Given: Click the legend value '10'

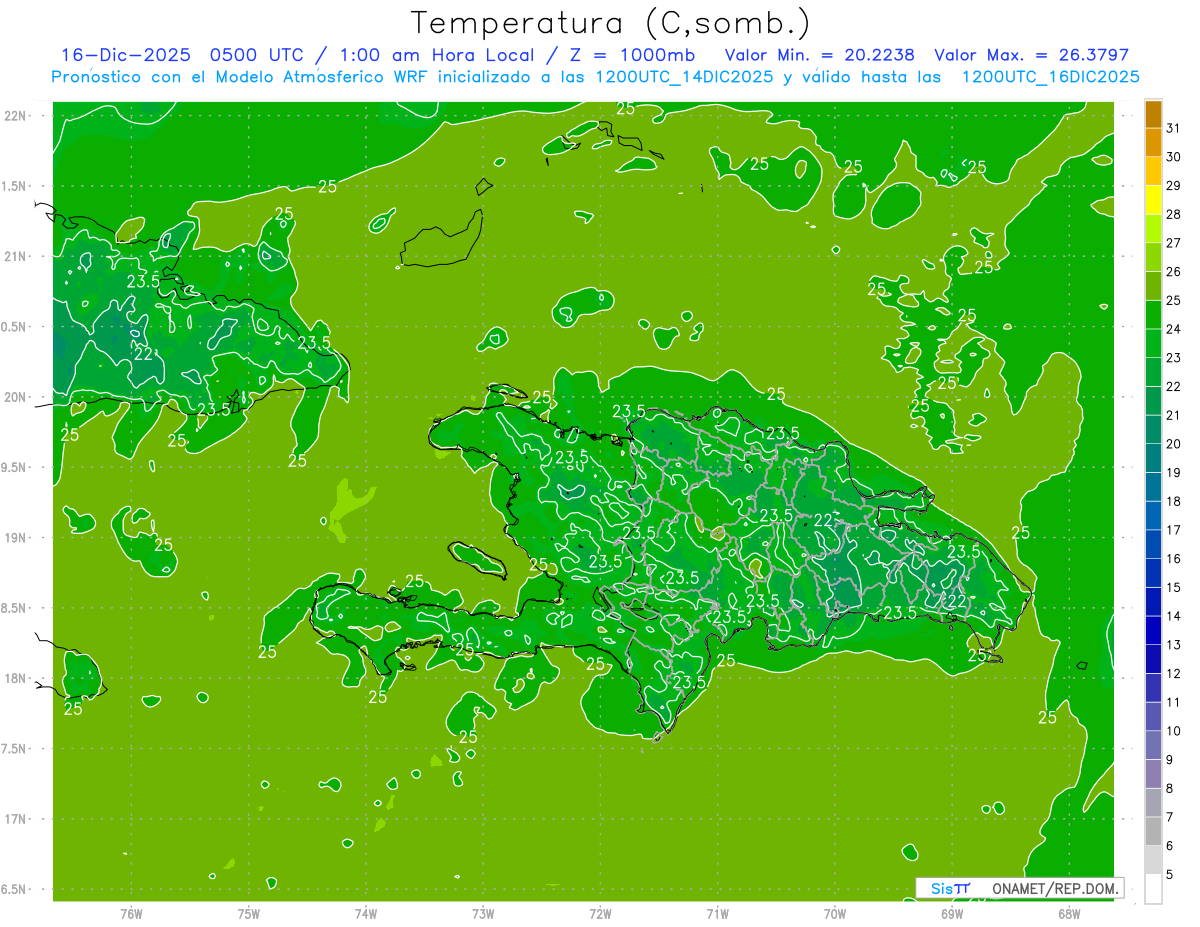Looking at the screenshot, I should (1174, 731).
